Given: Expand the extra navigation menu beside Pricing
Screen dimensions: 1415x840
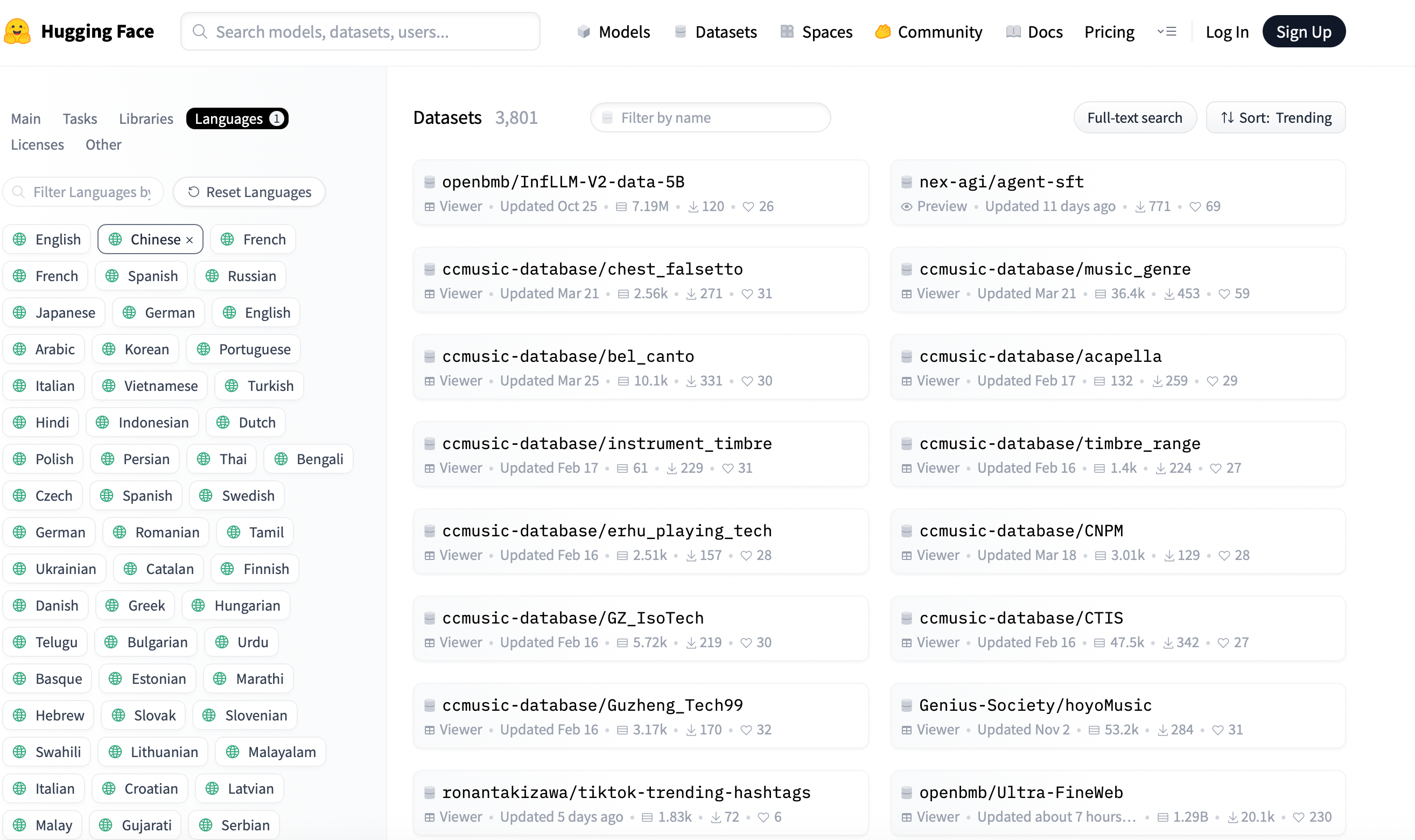Looking at the screenshot, I should pyautogui.click(x=1167, y=32).
